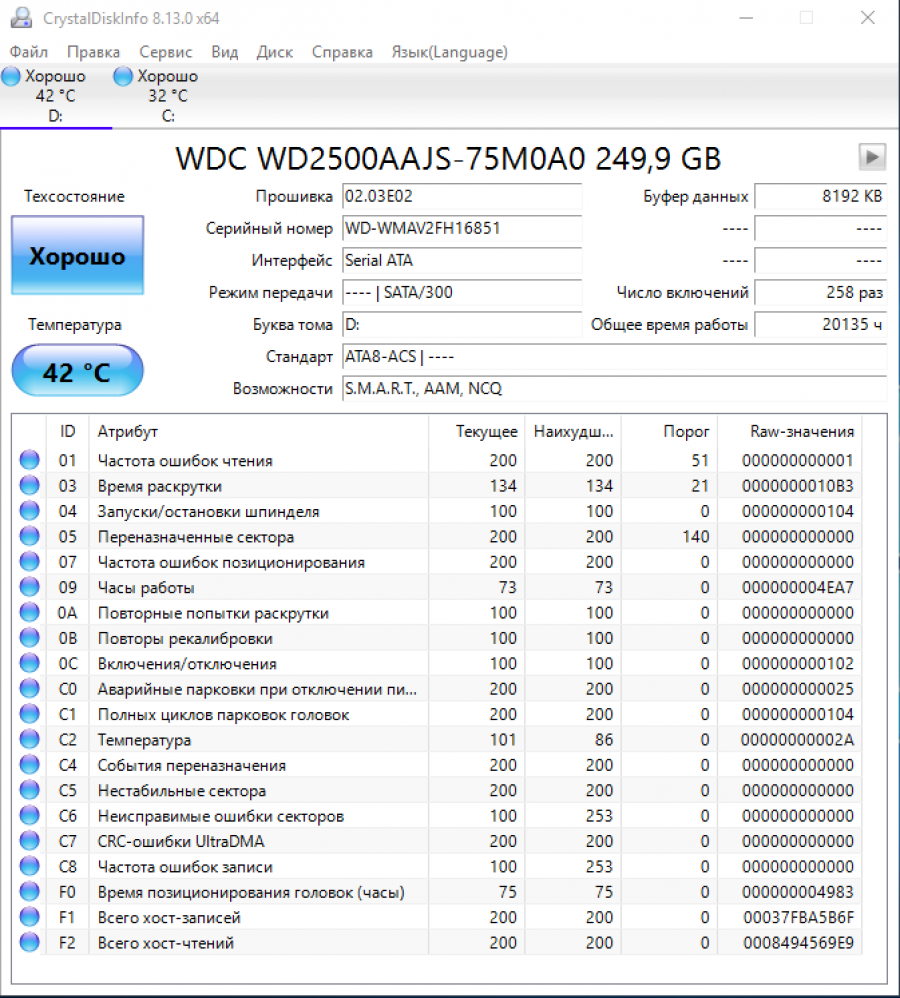The width and height of the screenshot is (900, 998).
Task: Open the Диск menu
Action: [274, 52]
